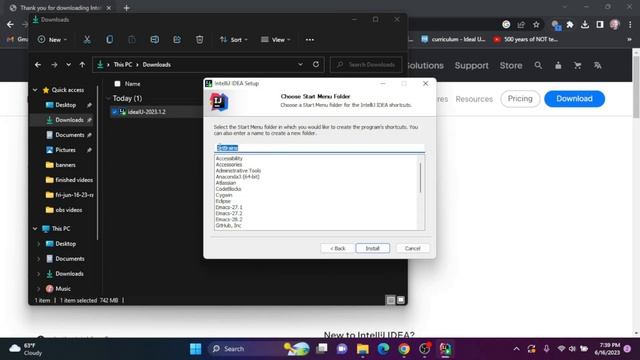Open See more ellipsis in Explorer toolbar
The image size is (640, 360).
[310, 40]
